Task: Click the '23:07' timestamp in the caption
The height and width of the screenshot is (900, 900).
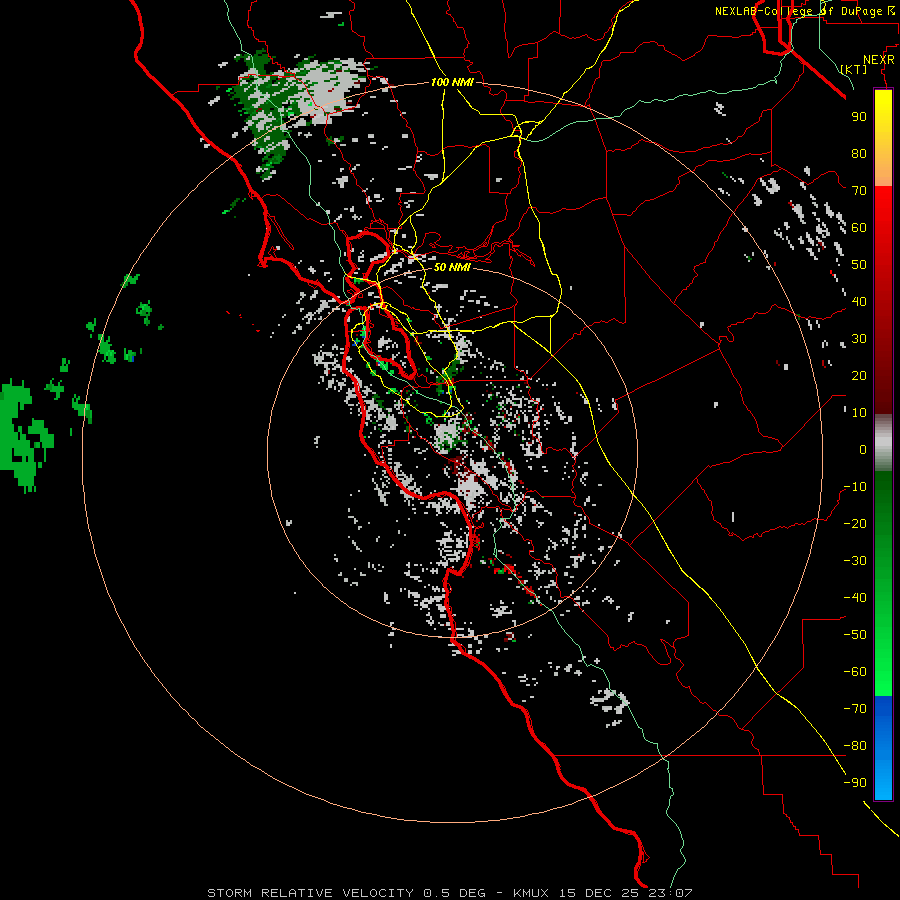Action: point(670,893)
